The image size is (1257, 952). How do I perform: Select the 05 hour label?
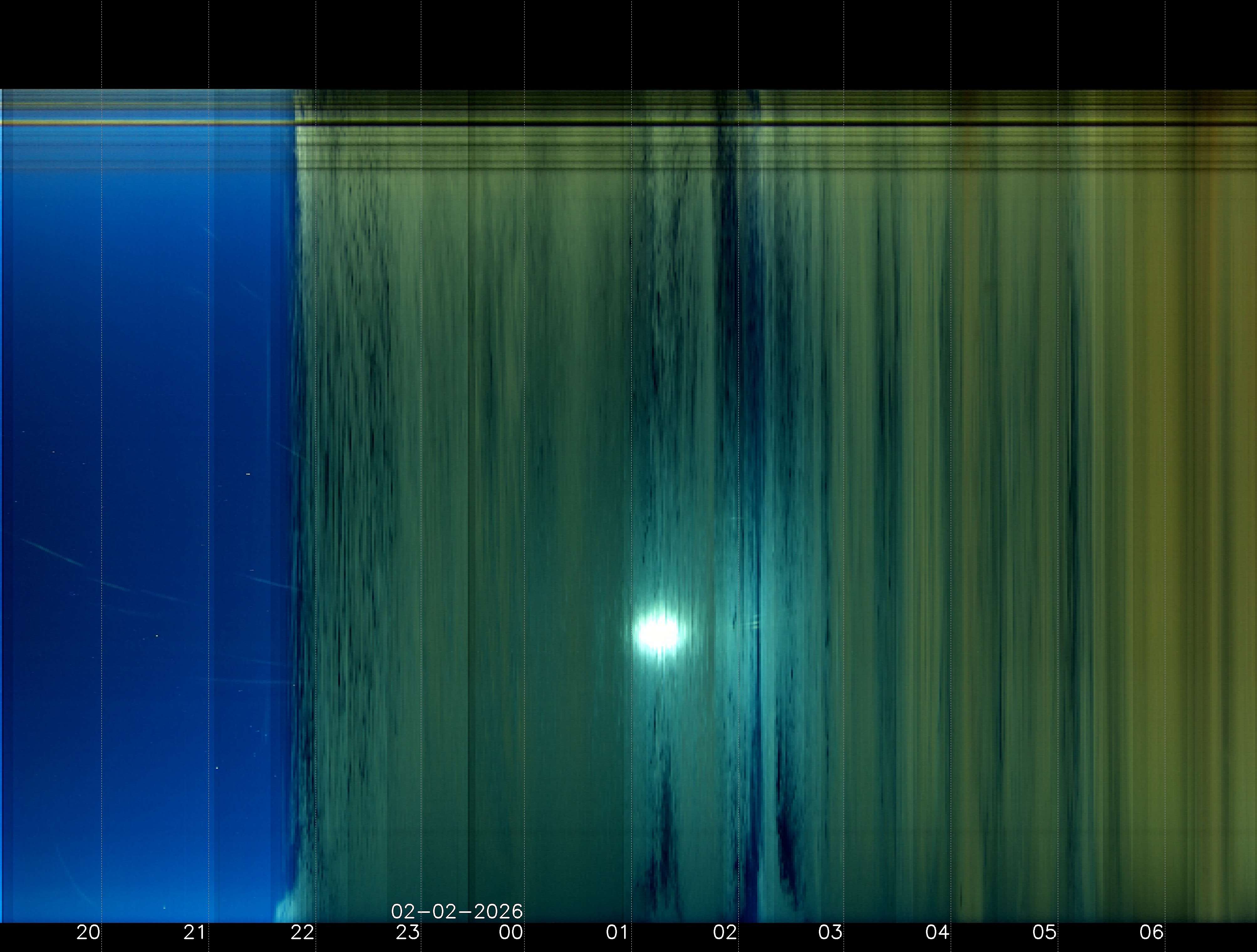click(1044, 933)
